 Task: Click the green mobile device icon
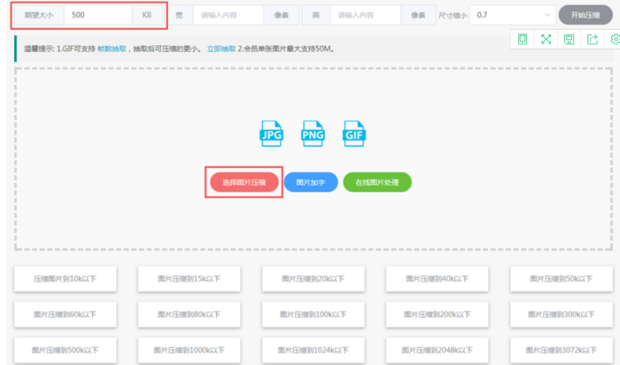coord(522,39)
